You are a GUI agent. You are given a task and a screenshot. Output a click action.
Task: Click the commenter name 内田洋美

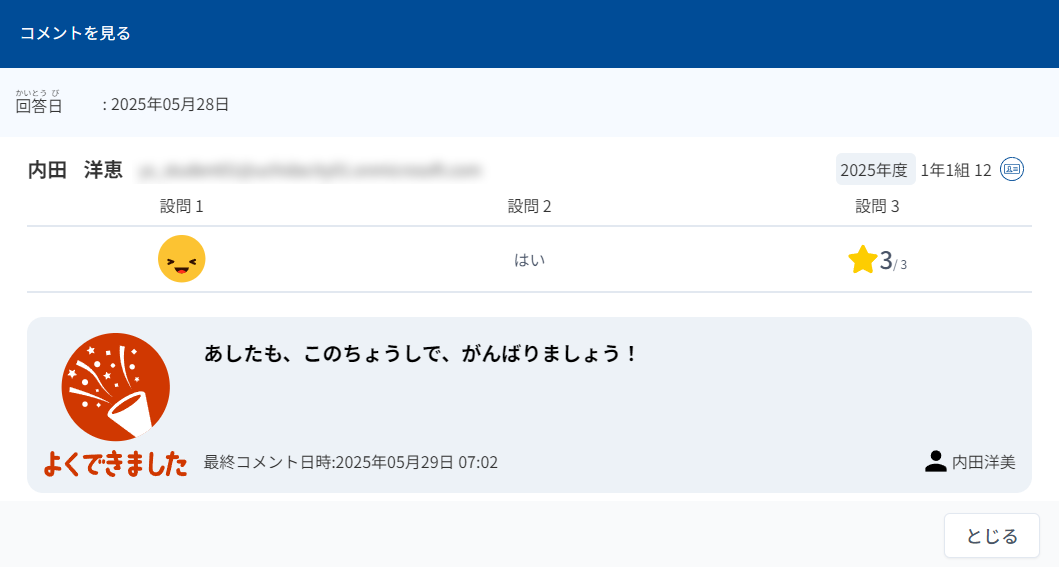(983, 462)
